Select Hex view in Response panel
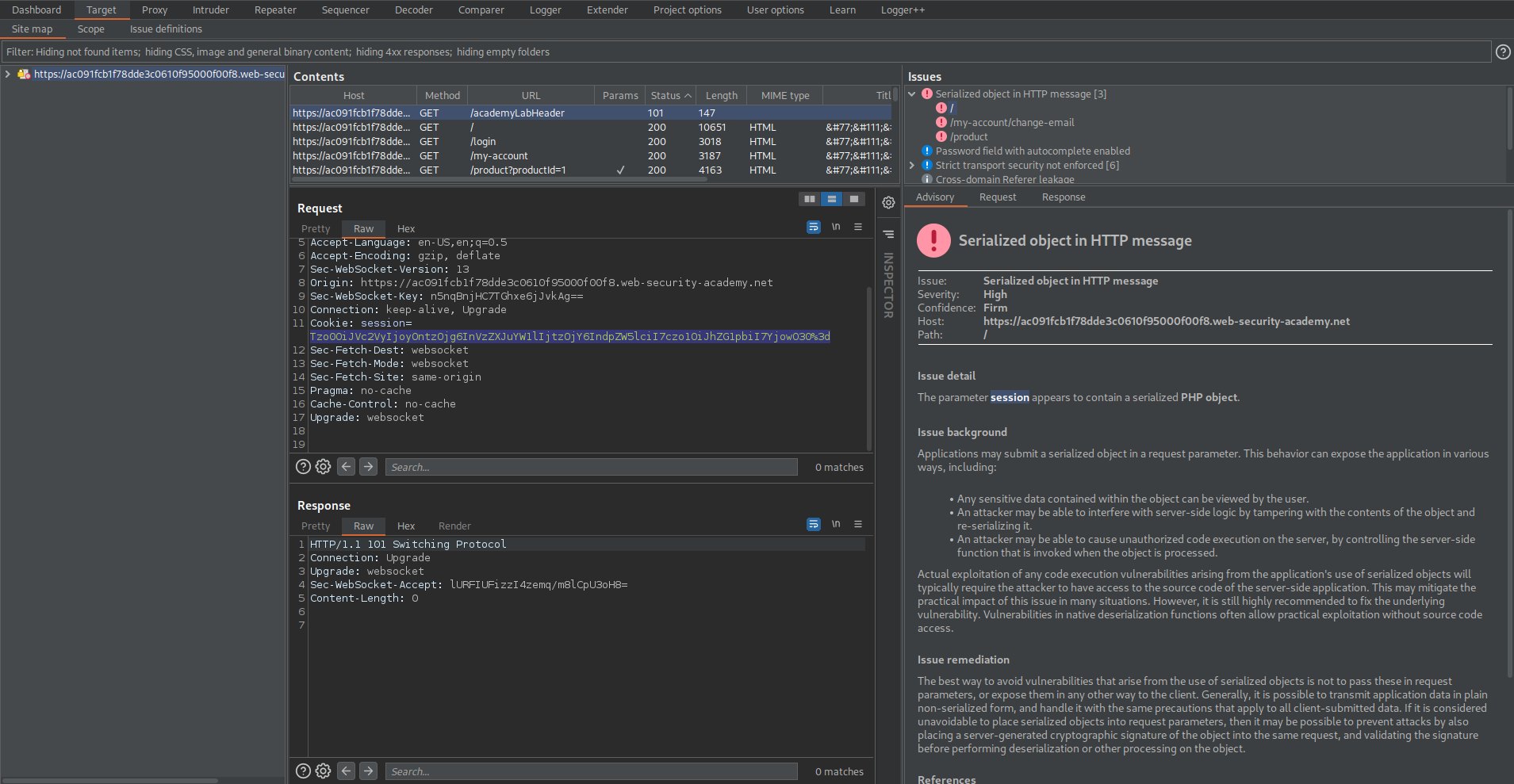 [x=406, y=526]
